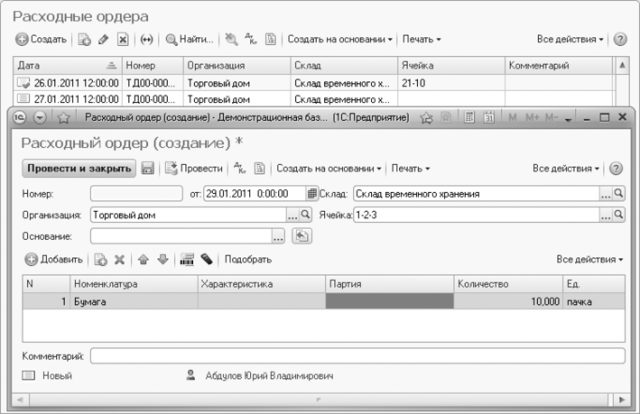Expand Создать на основании in document toolbar
The width and height of the screenshot is (640, 414).
329,168
